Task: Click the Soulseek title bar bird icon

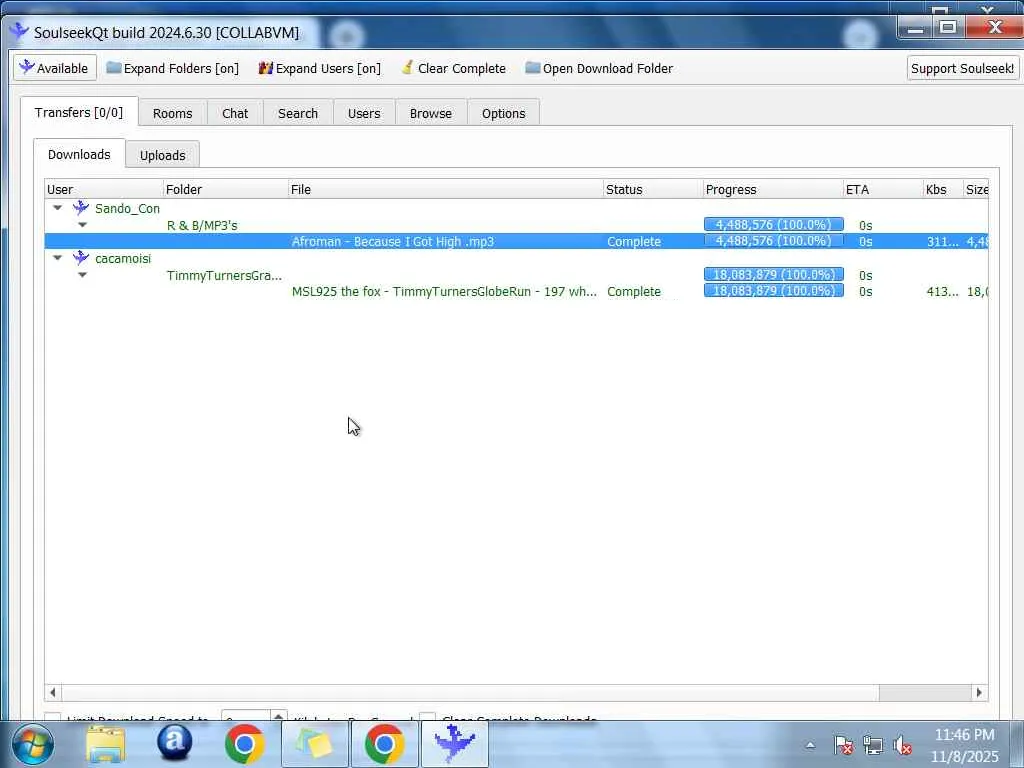Action: pos(19,31)
